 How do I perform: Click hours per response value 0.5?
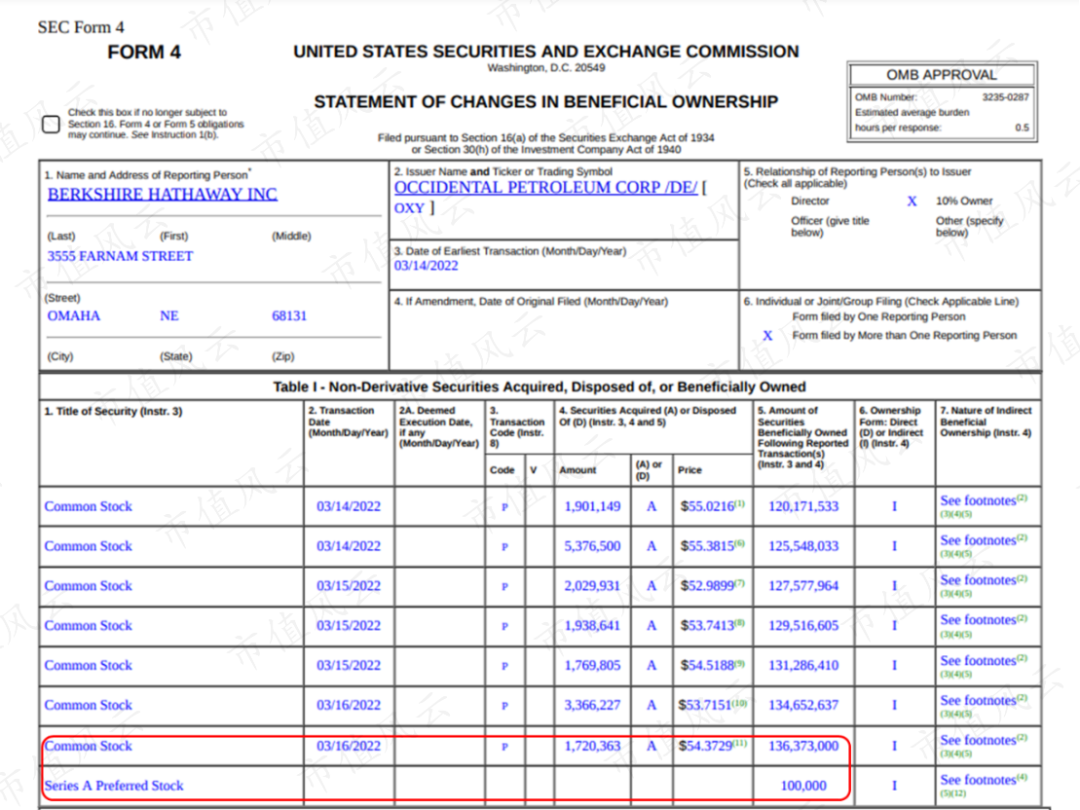pyautogui.click(x=1021, y=127)
